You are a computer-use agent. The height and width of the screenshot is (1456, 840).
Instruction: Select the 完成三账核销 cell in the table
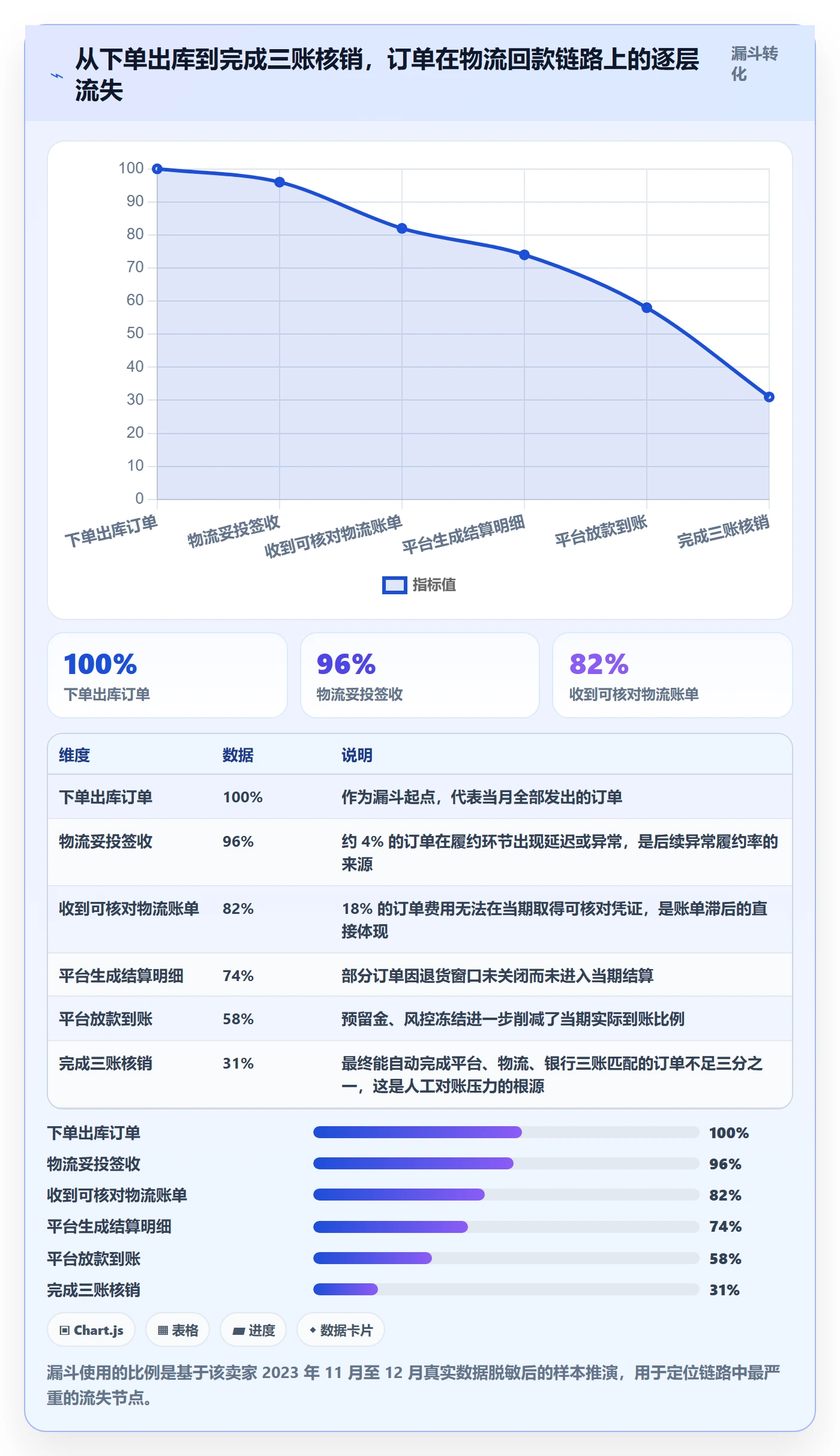(x=106, y=1063)
